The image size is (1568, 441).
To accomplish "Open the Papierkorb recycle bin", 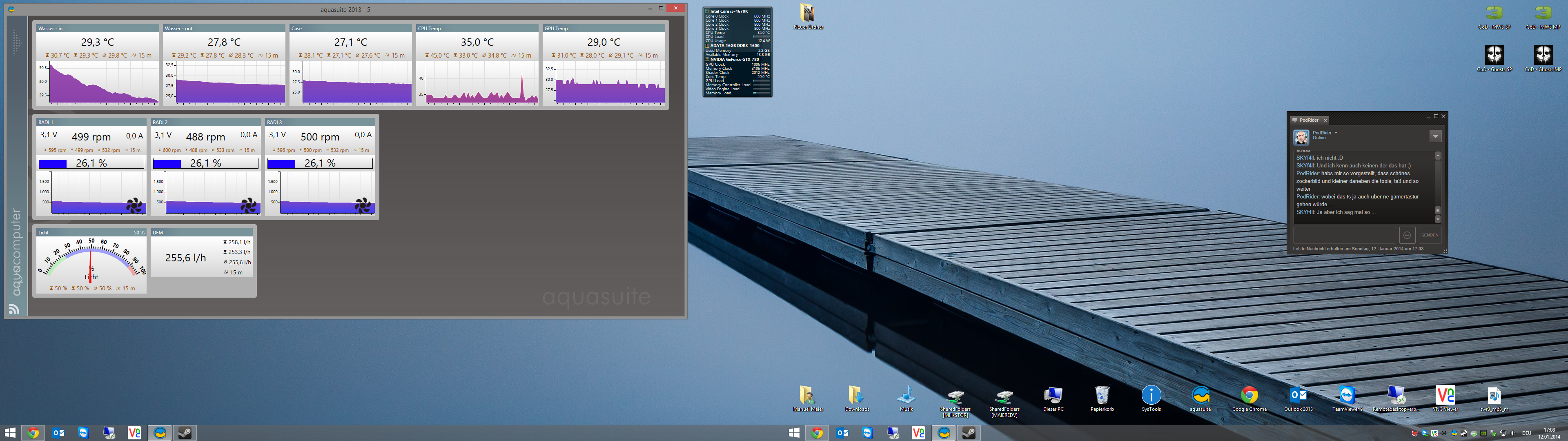I will (1102, 396).
